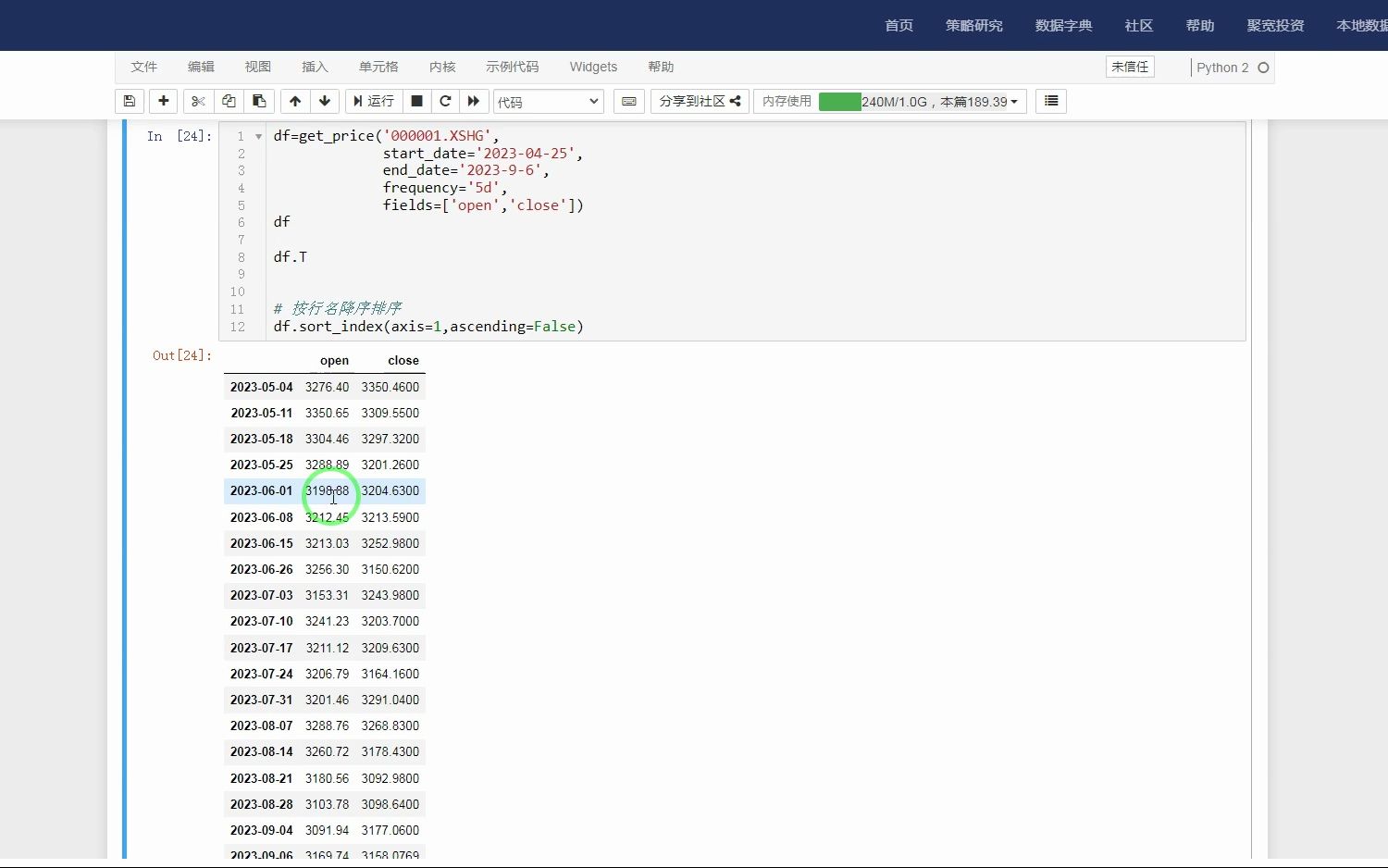1388x868 pixels.
Task: Click open value 3213.03
Action: [x=328, y=543]
